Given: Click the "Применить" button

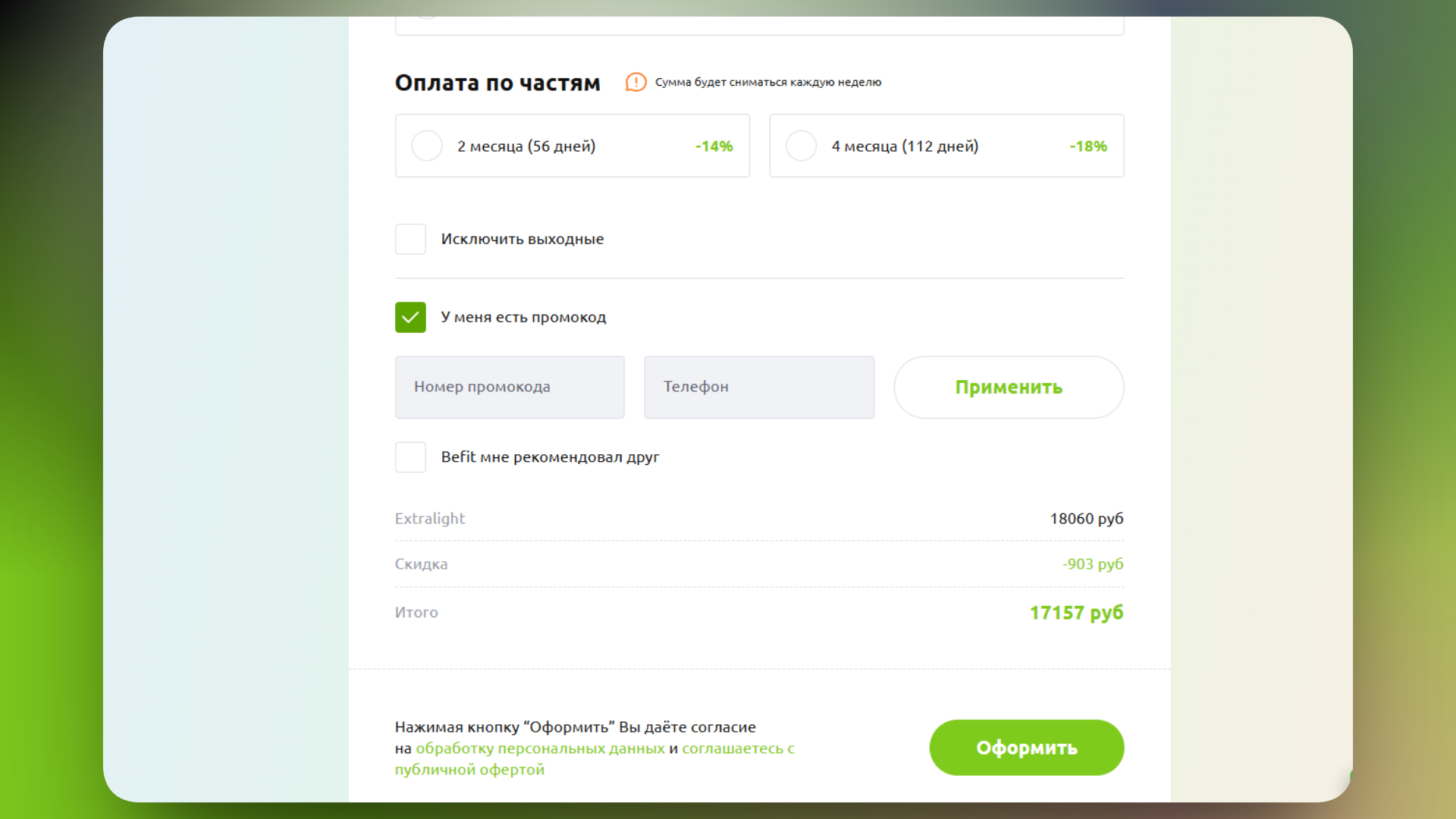Looking at the screenshot, I should (1009, 387).
